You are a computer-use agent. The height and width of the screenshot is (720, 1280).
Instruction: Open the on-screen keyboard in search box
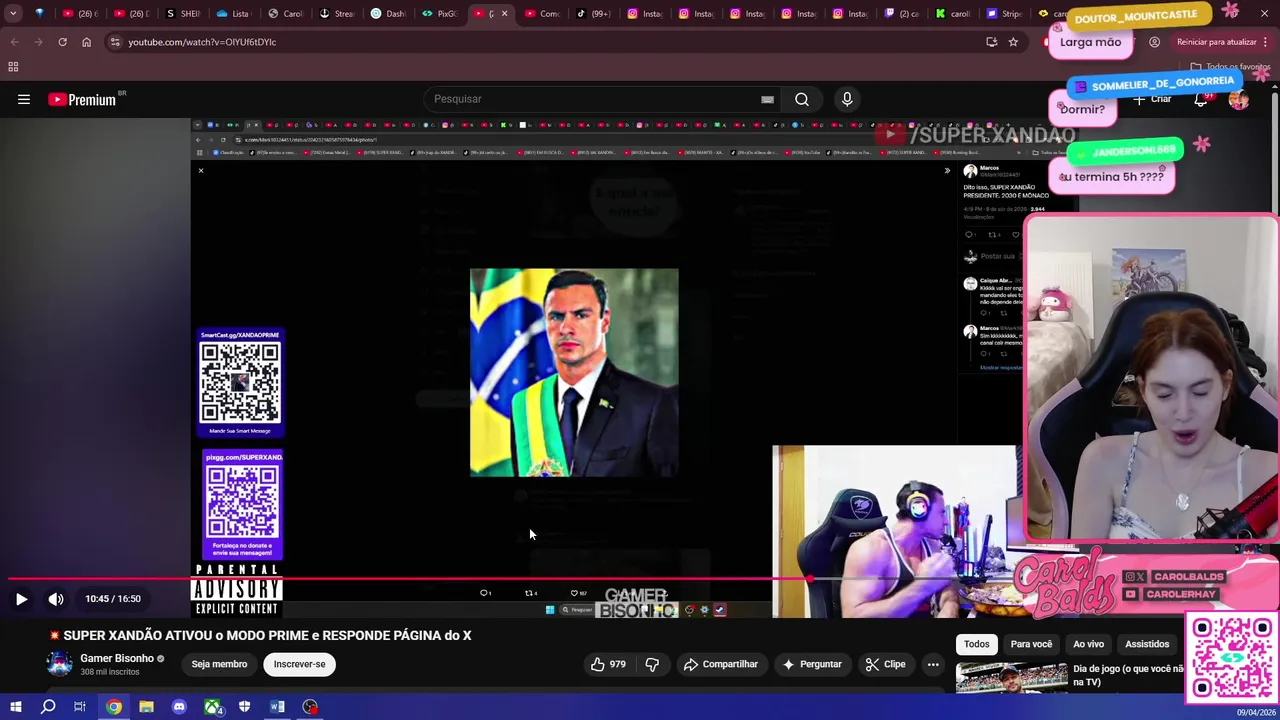pos(767,99)
